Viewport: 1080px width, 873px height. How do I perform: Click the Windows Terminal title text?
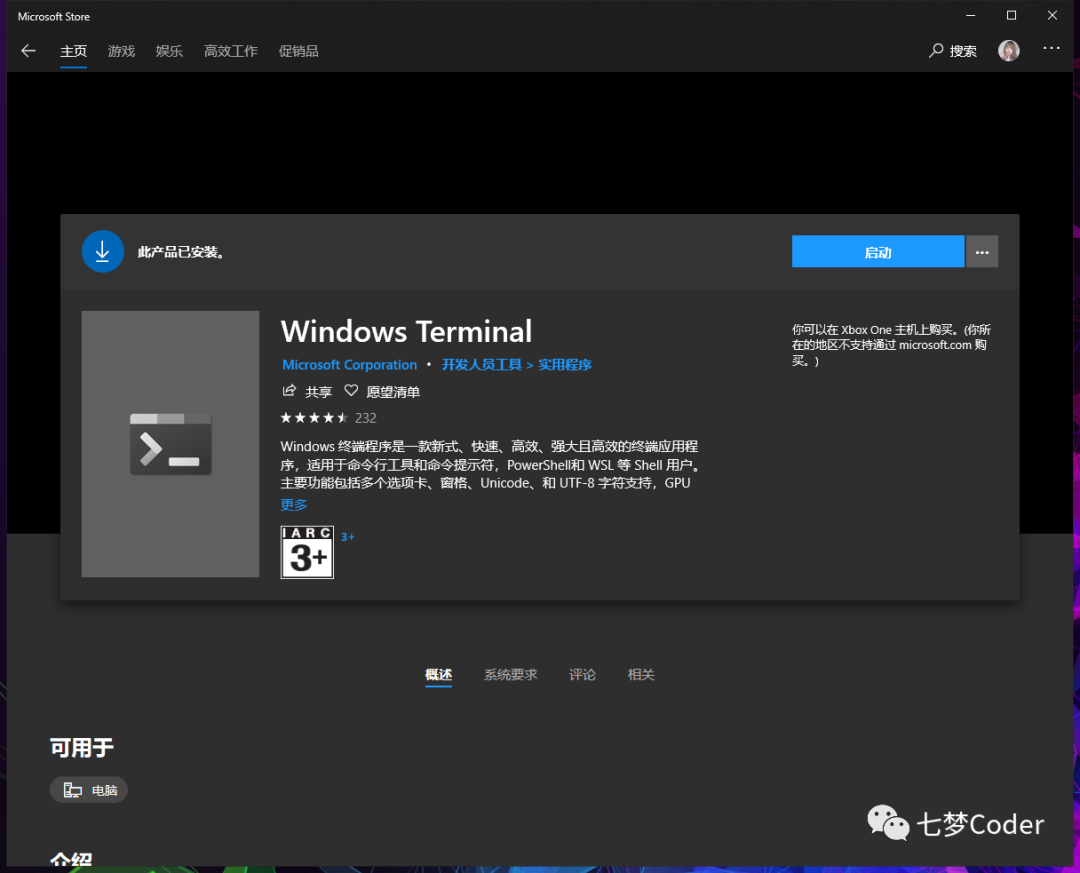pos(406,331)
